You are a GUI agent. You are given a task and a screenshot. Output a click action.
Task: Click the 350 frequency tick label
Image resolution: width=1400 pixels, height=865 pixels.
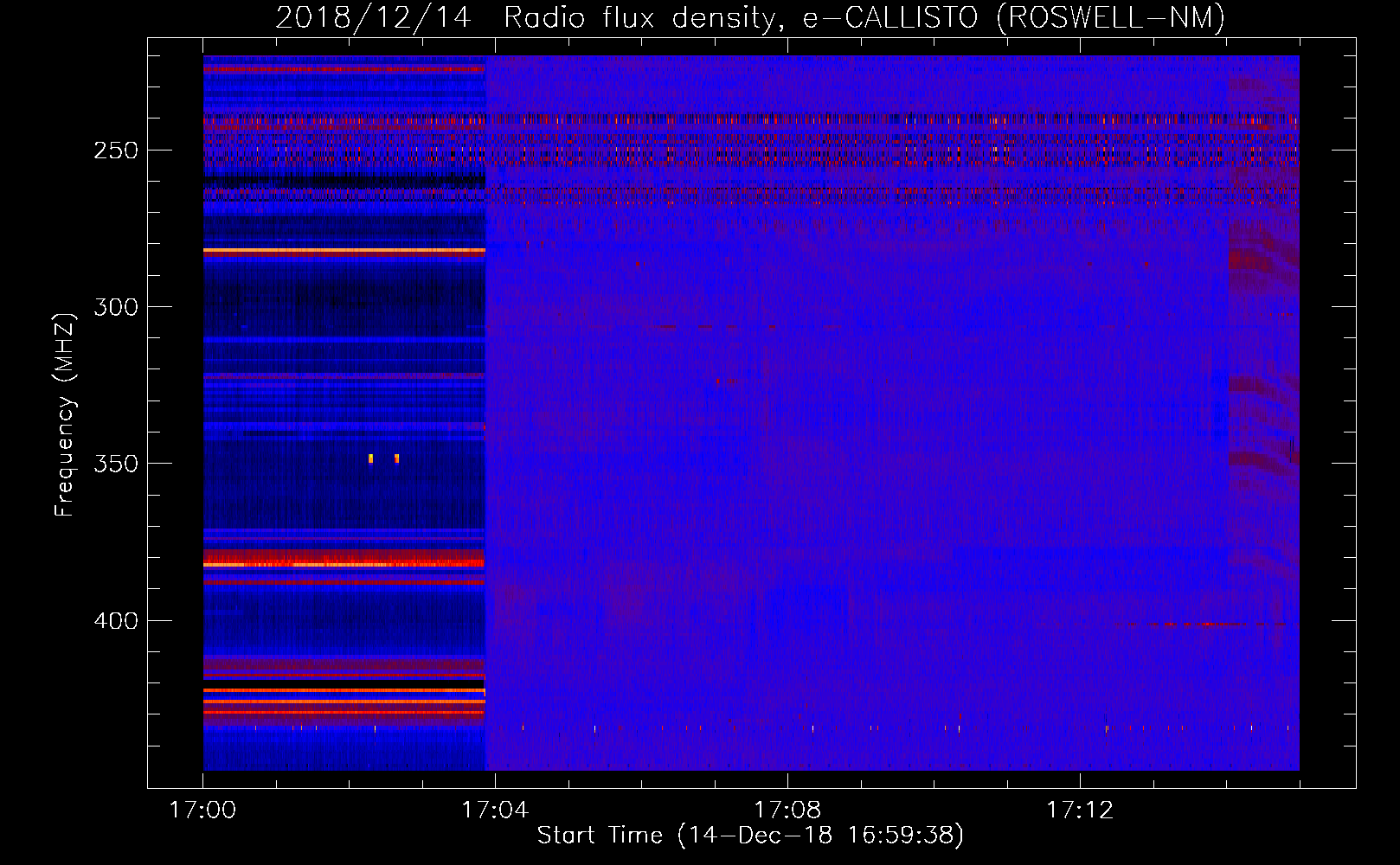(x=116, y=464)
